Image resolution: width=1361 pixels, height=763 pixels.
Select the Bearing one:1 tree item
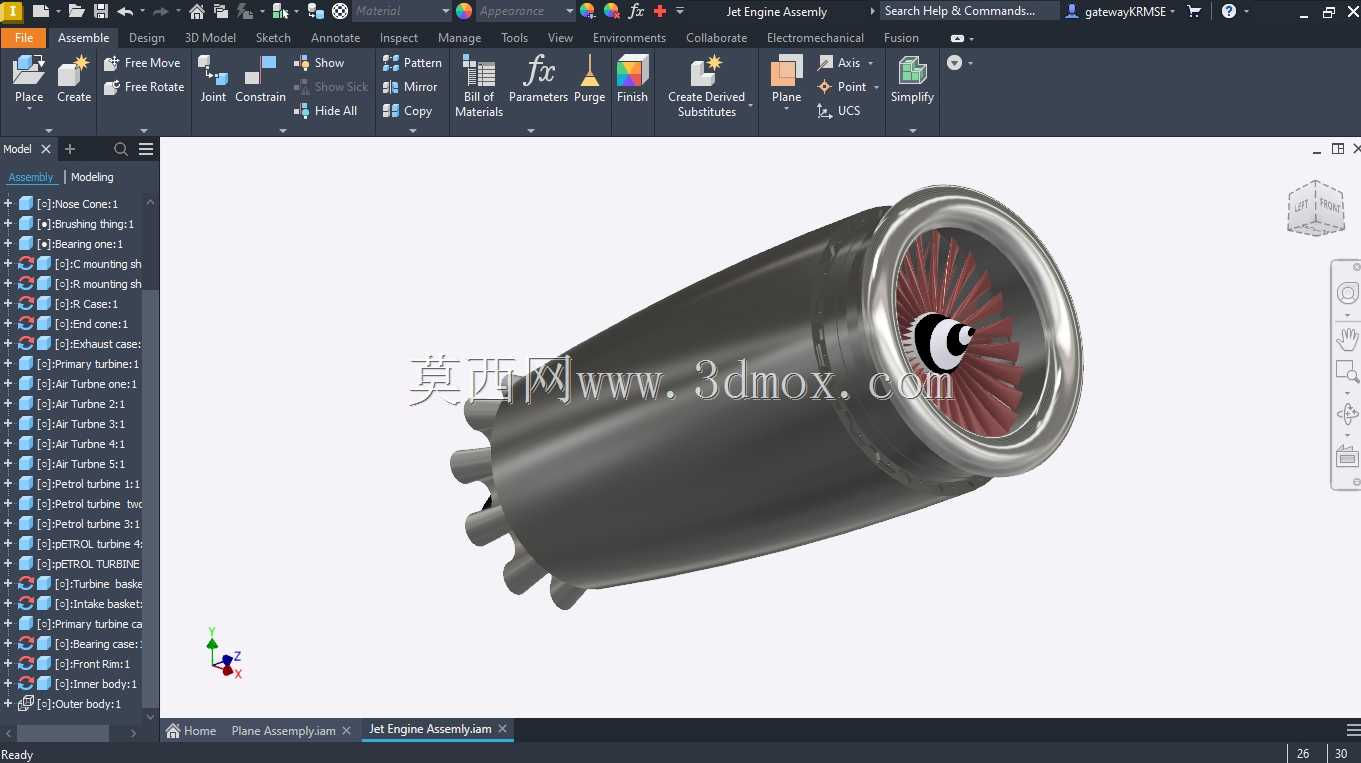pyautogui.click(x=80, y=243)
